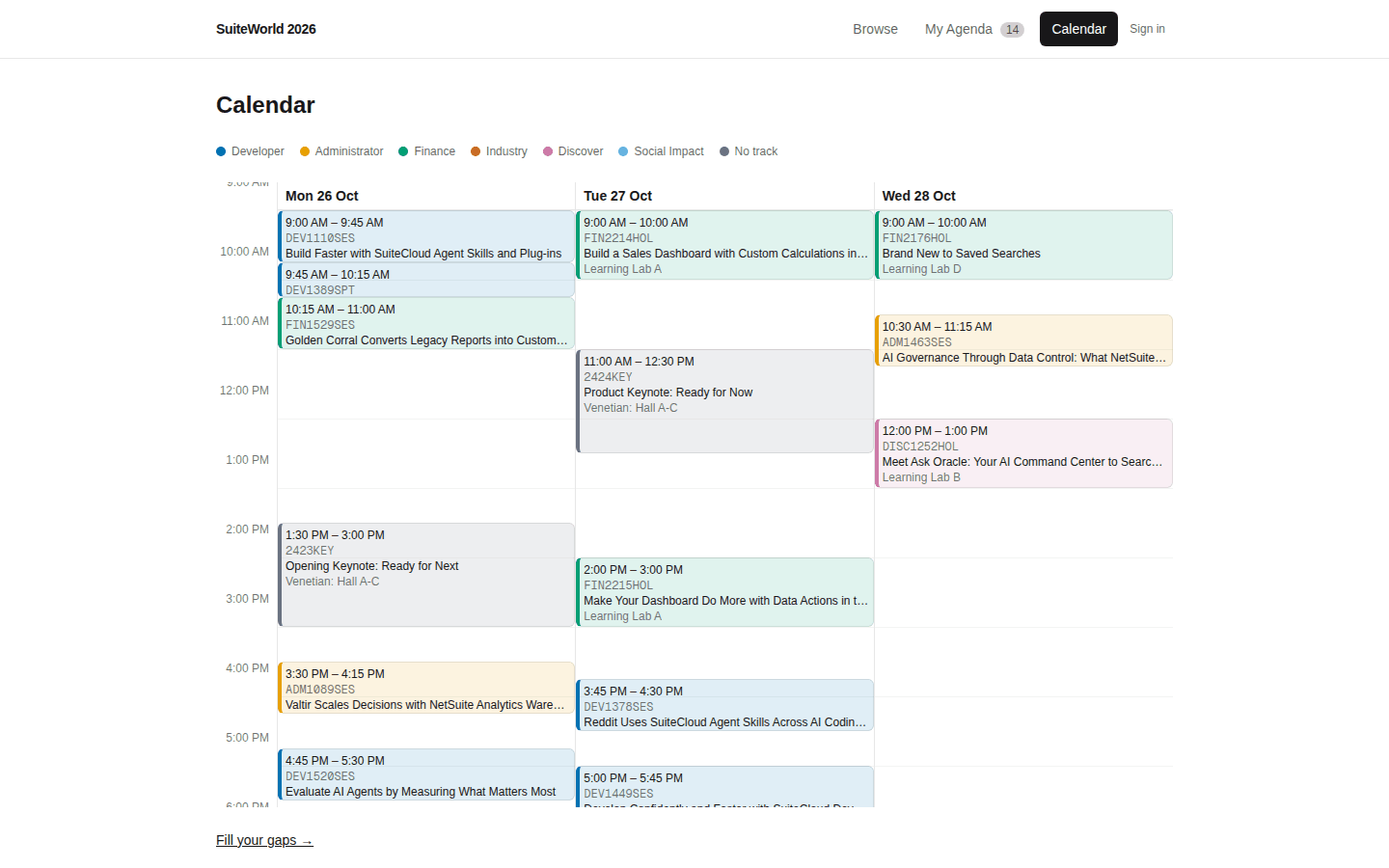Open Reddit Uses SuiteCloud Agent Skills session
This screenshot has width=1389, height=868.
(724, 705)
